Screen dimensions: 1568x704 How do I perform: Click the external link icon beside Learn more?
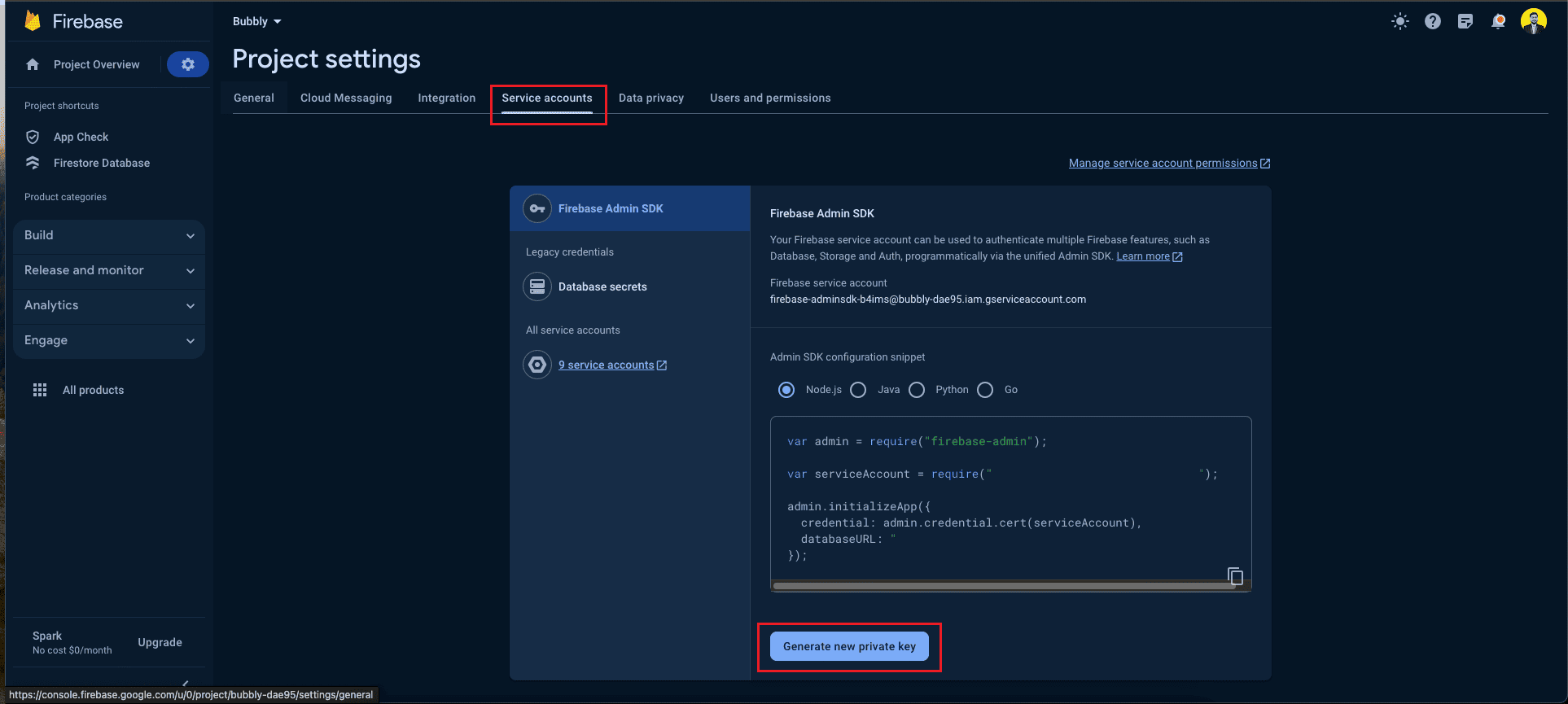[x=1177, y=256]
